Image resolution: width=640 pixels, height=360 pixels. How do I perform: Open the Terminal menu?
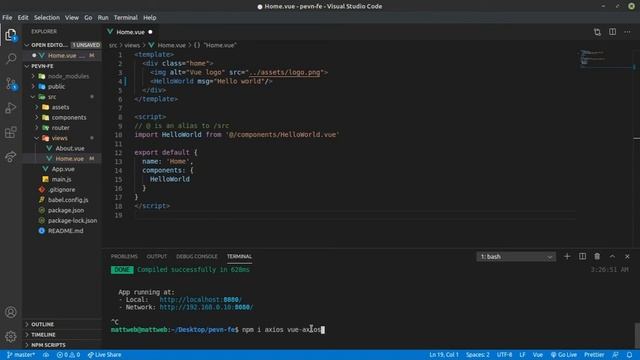[125, 18]
